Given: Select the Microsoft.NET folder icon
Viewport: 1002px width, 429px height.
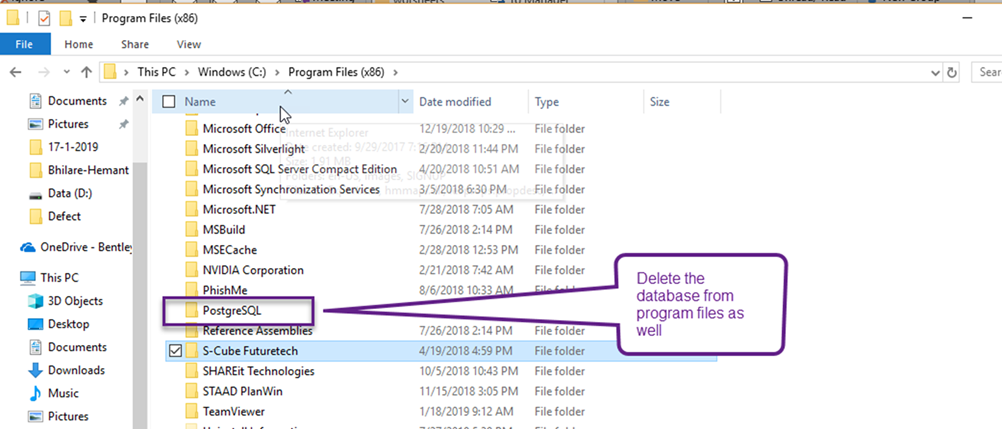Looking at the screenshot, I should (192, 210).
